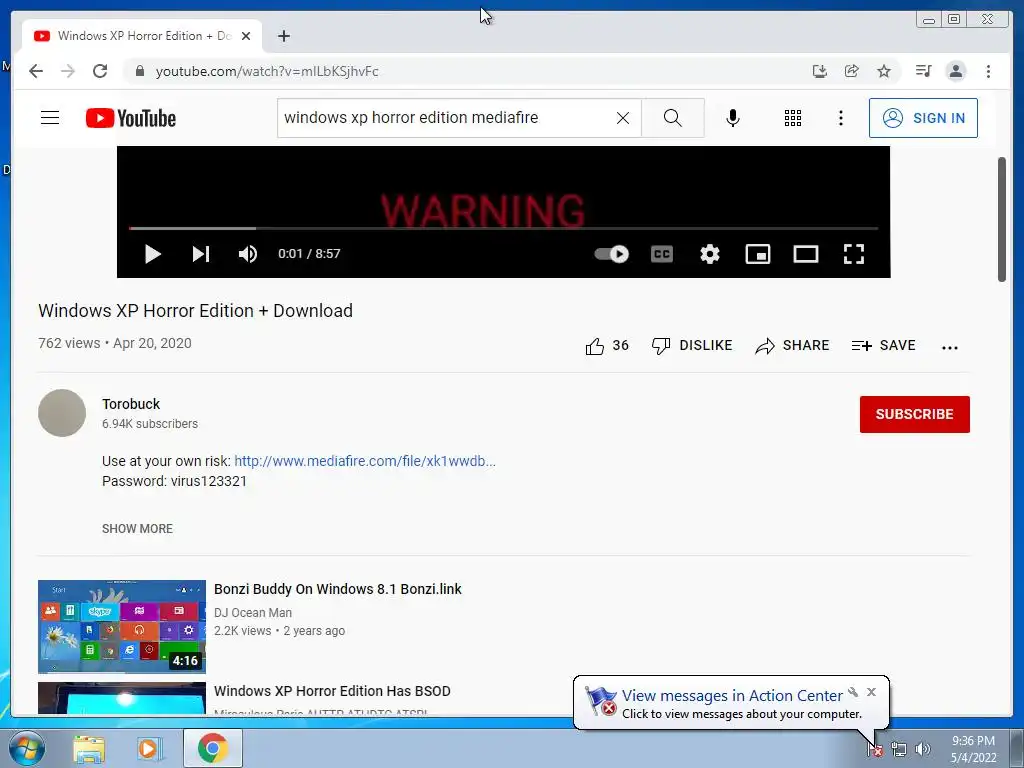This screenshot has height=768, width=1024.
Task: Open the YouTube apps grid
Action: pyautogui.click(x=793, y=118)
